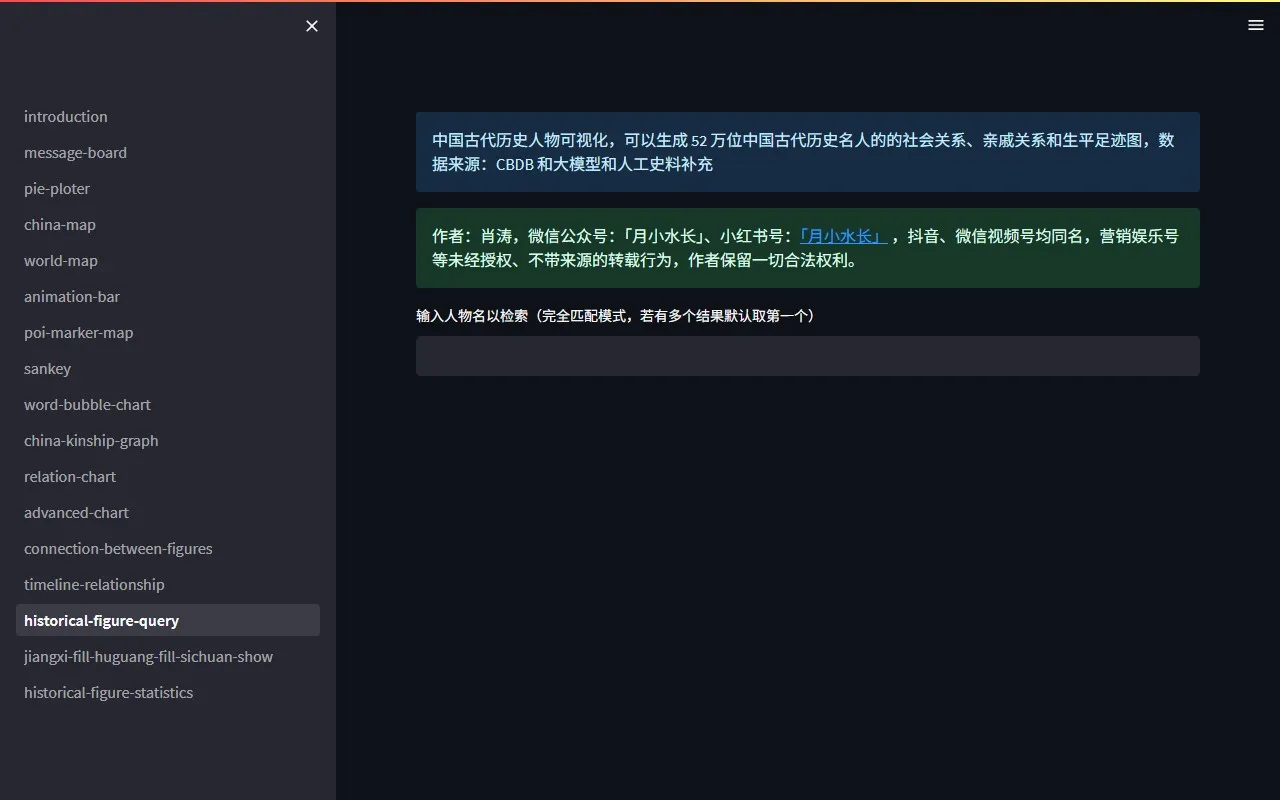Close the sidebar with the X icon
Viewport: 1280px width, 800px height.
coord(311,26)
